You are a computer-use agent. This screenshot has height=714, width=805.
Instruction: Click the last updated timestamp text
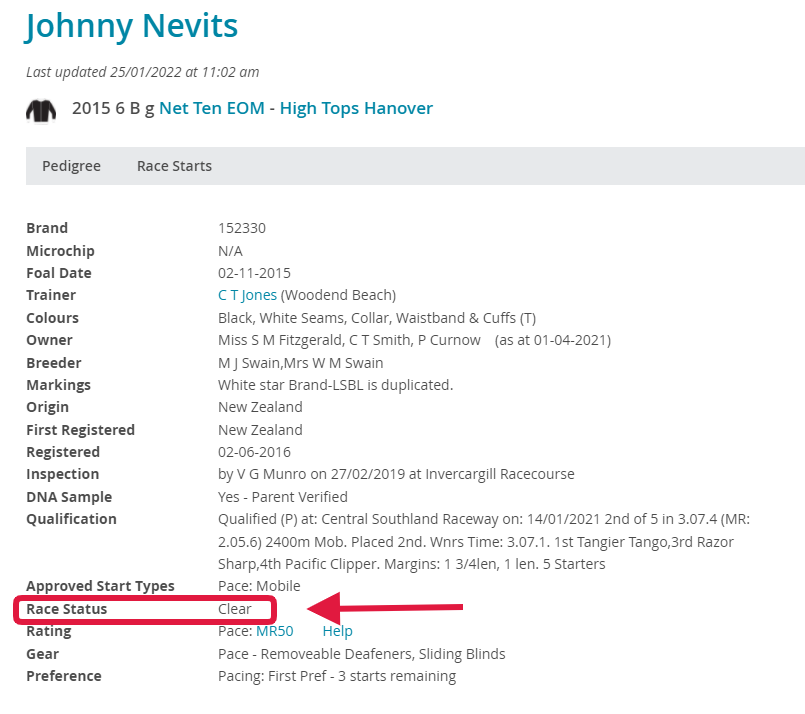click(x=143, y=72)
